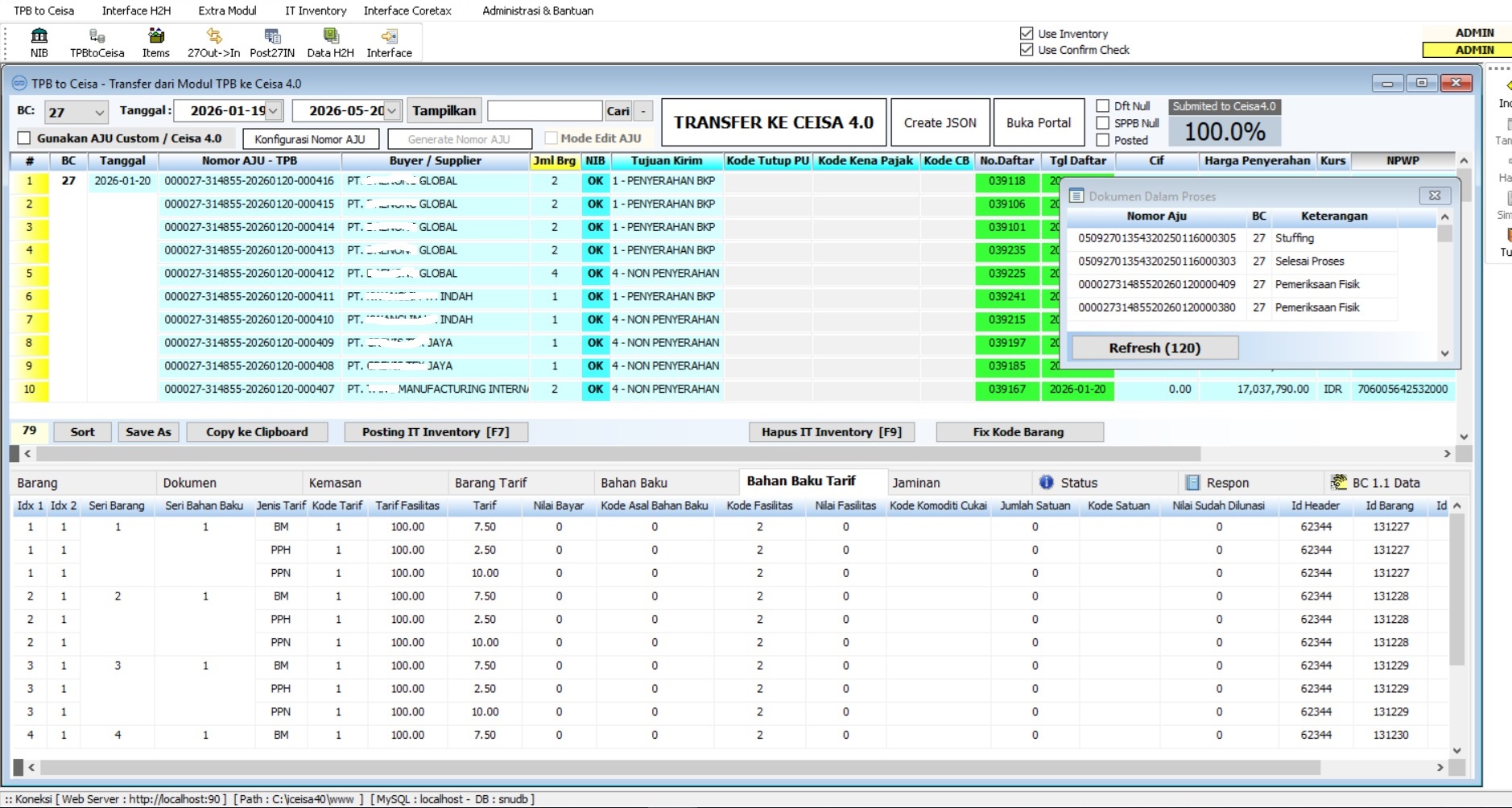The height and width of the screenshot is (808, 1512).
Task: Click the Create JSON button
Action: (x=940, y=122)
